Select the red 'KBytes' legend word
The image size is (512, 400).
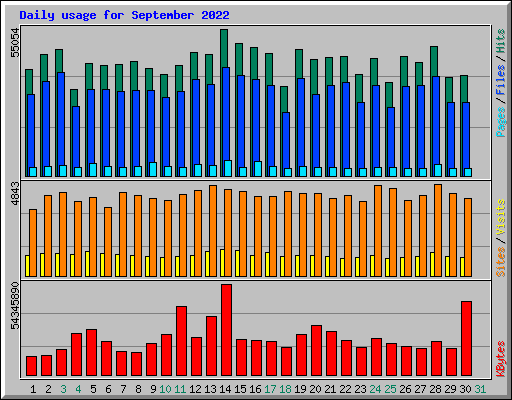click(501, 359)
